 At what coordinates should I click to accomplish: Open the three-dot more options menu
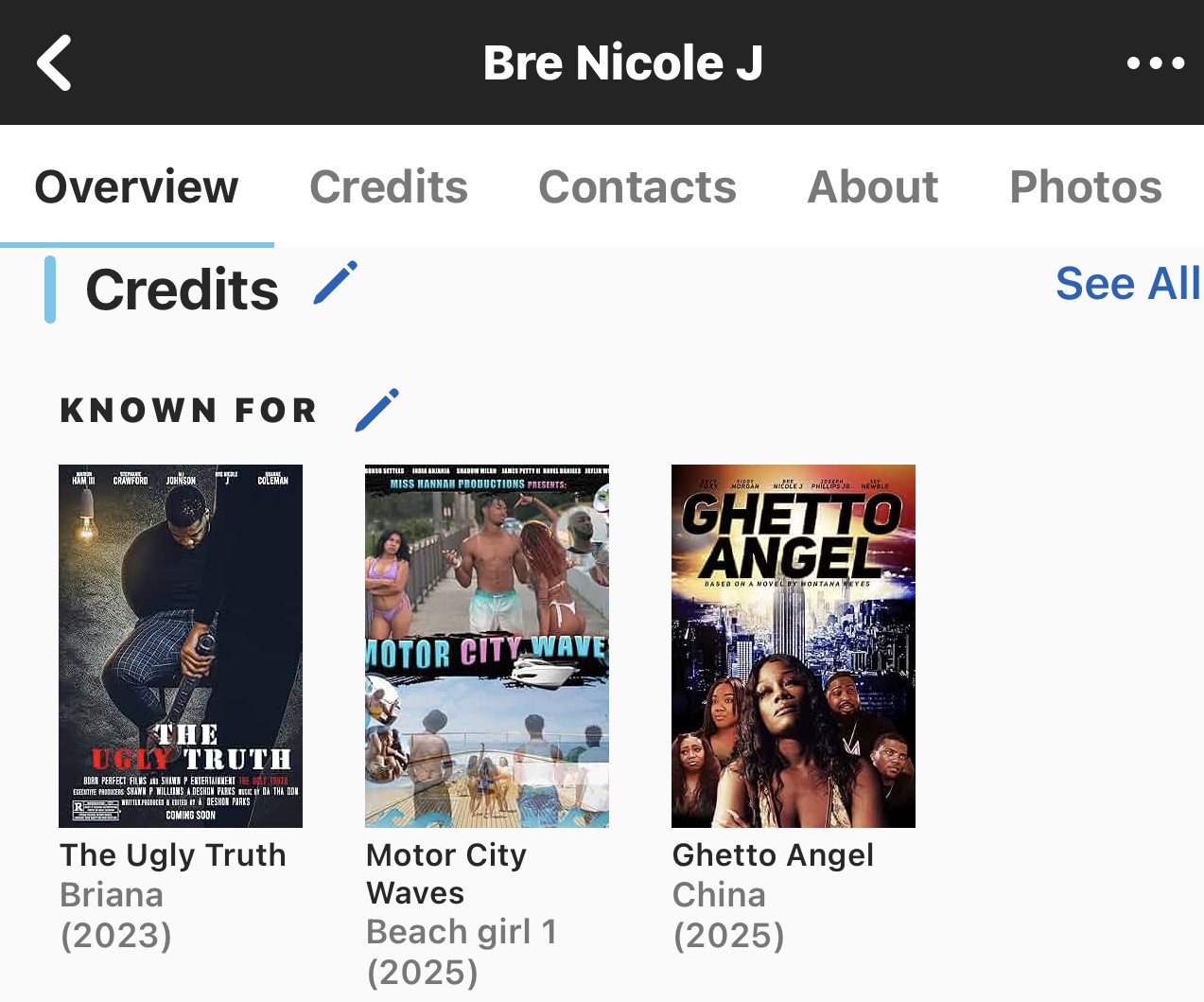coord(1156,63)
